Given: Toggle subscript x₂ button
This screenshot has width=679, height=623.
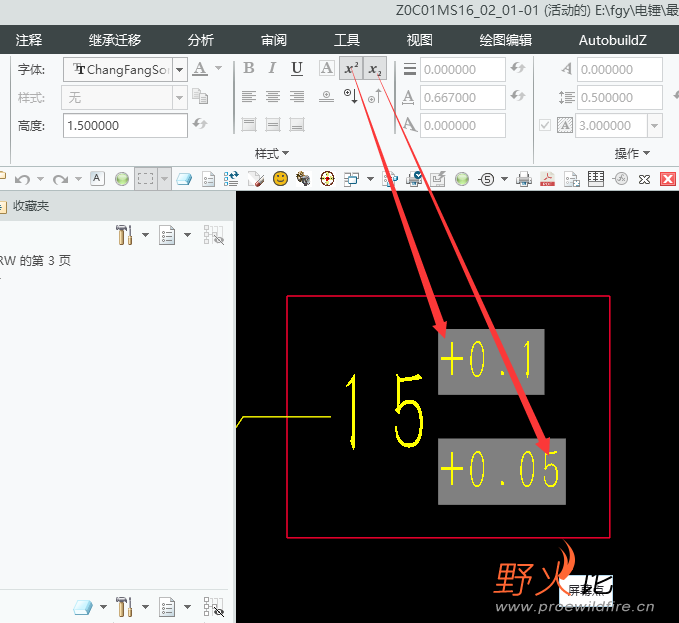Looking at the screenshot, I should point(375,68).
